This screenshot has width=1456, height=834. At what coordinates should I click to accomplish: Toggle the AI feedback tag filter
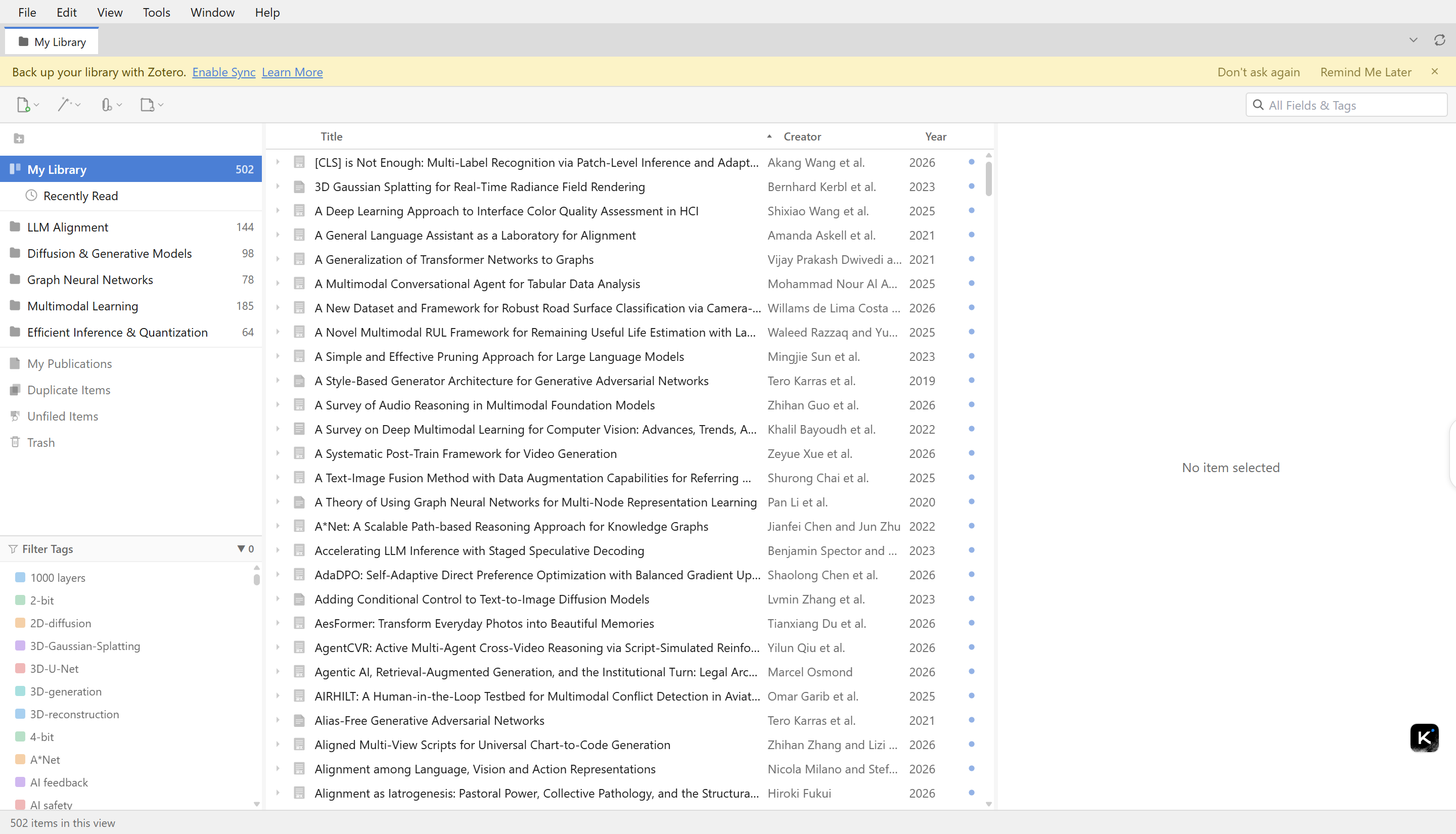coord(59,782)
